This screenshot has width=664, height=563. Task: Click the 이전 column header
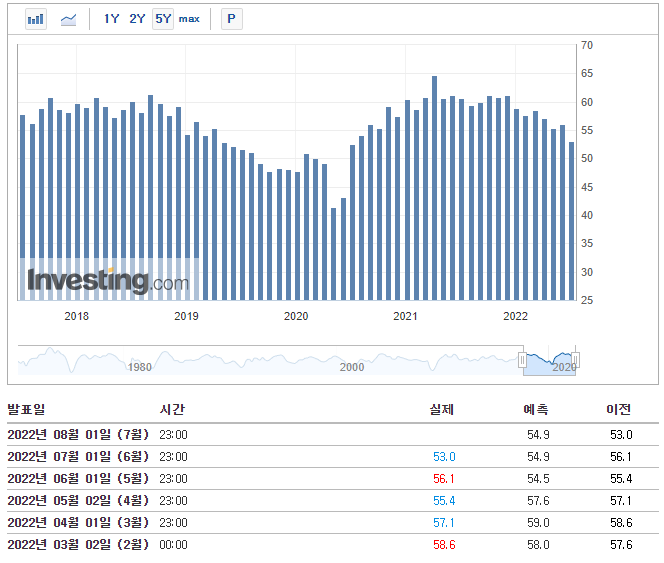click(x=619, y=409)
